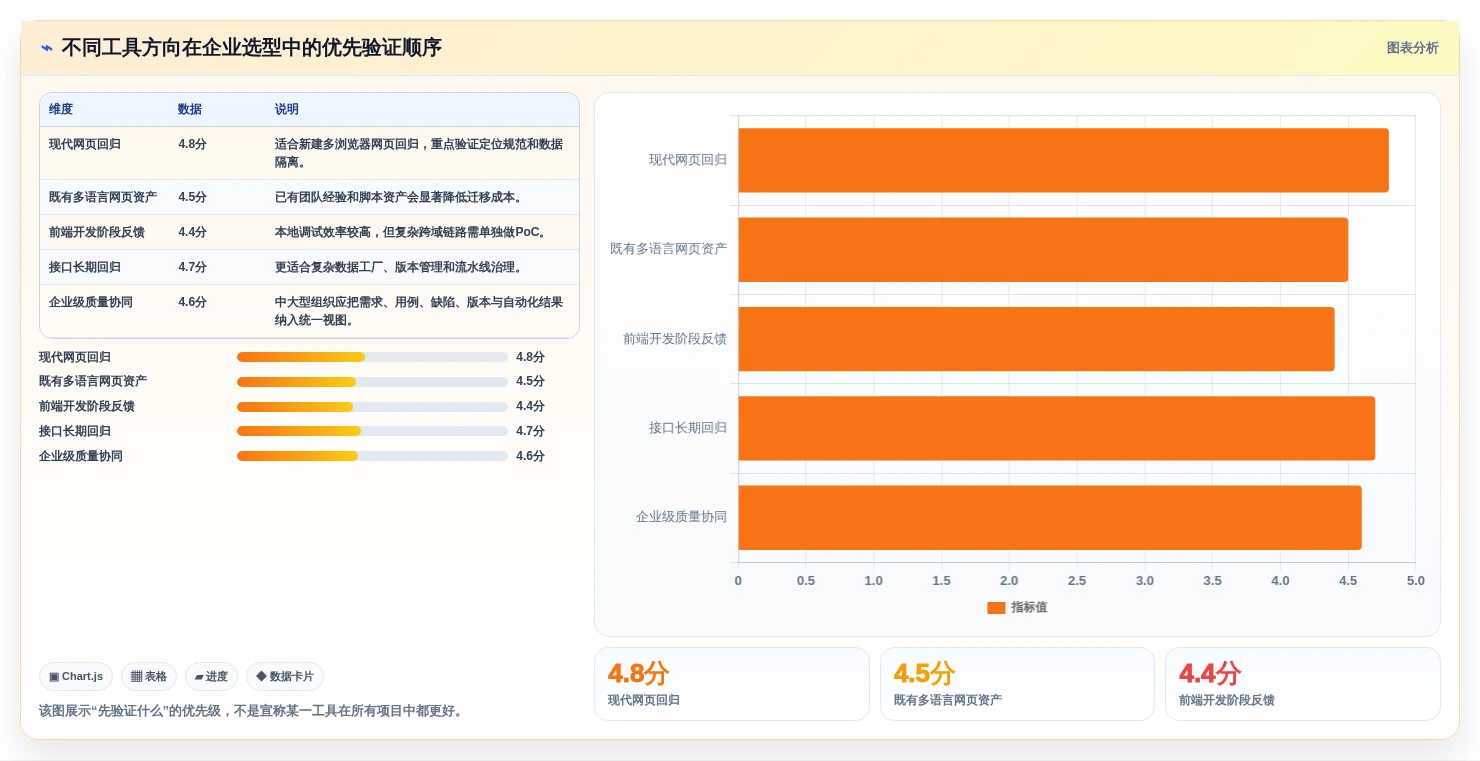Click the 2.5 x-axis tick label
This screenshot has width=1480, height=761.
click(x=1077, y=581)
